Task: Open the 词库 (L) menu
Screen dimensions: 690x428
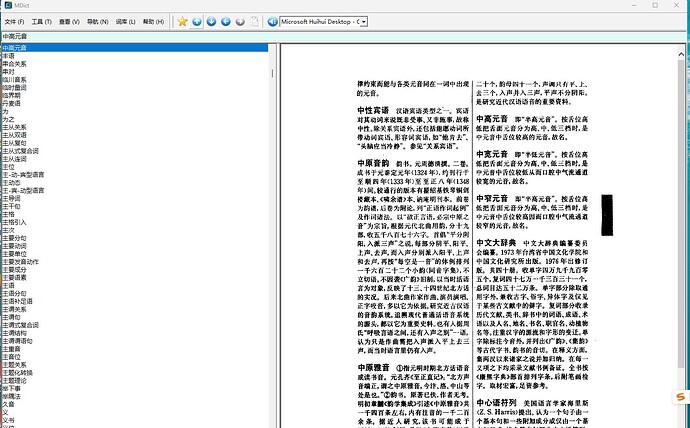Action: click(x=127, y=21)
